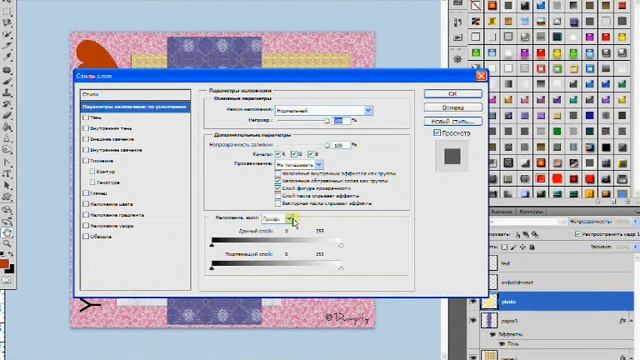Toggle the Просмотр preview checkbox
This screenshot has width=640, height=360.
tap(437, 133)
